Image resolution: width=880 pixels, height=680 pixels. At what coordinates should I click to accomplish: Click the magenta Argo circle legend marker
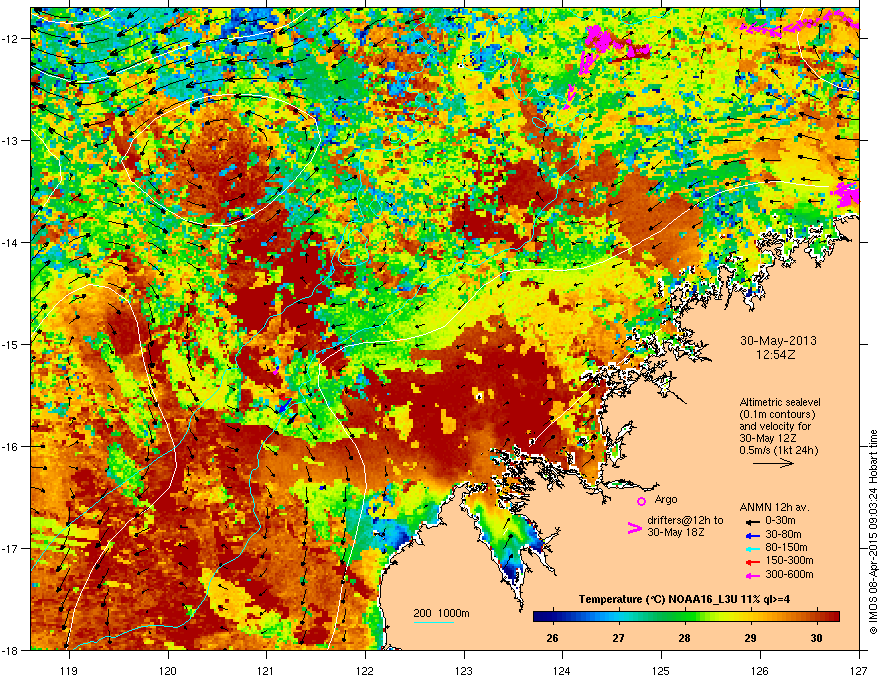[641, 501]
